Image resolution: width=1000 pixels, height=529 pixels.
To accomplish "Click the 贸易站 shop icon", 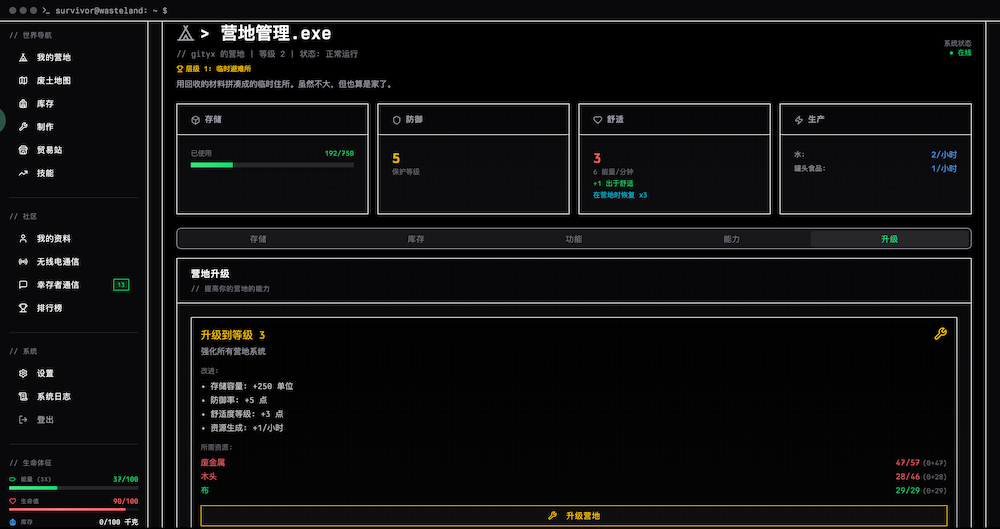I will pyautogui.click(x=24, y=150).
